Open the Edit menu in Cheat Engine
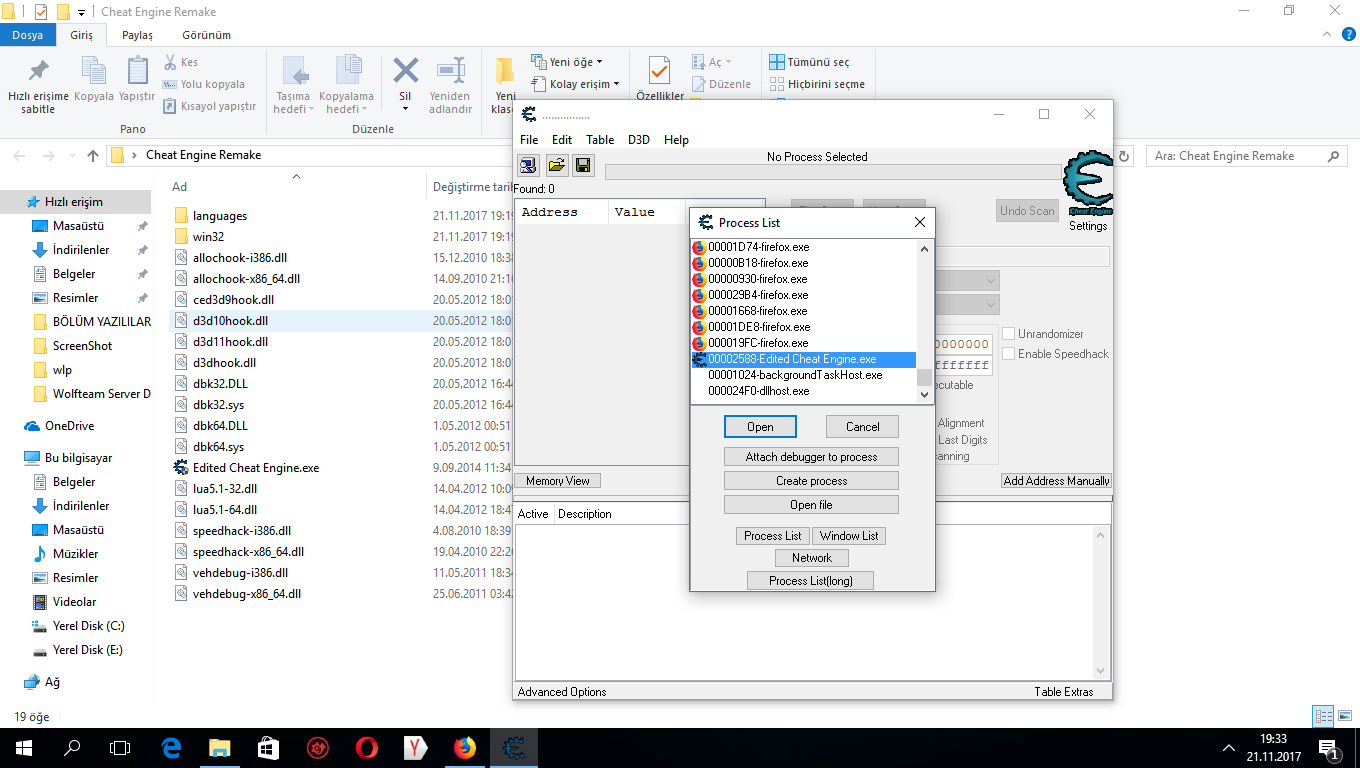The width and height of the screenshot is (1360, 768). [562, 140]
